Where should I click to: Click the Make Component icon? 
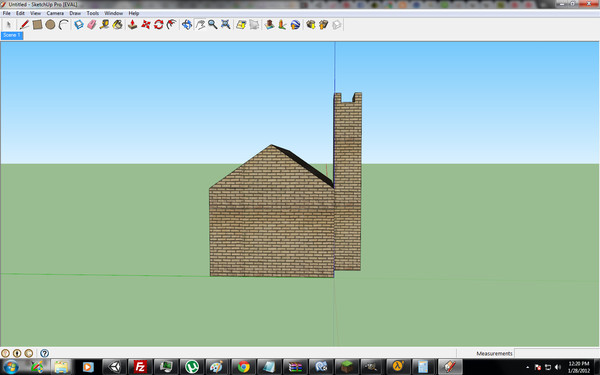click(x=79, y=25)
